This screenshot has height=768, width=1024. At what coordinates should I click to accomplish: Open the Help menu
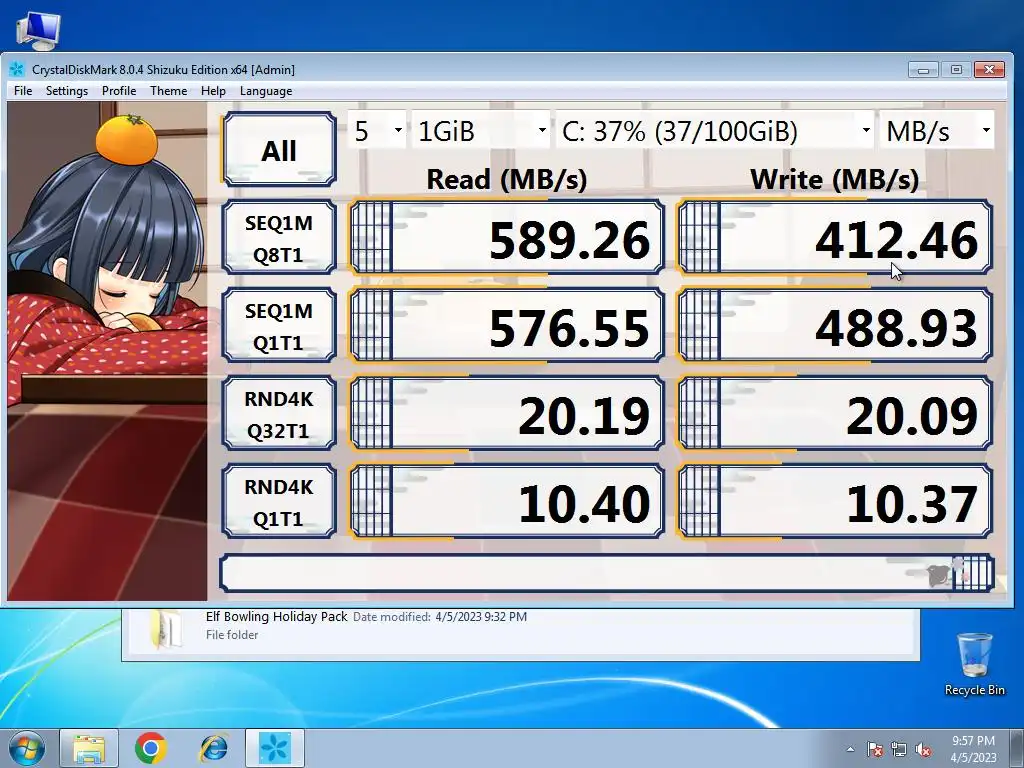[x=213, y=91]
